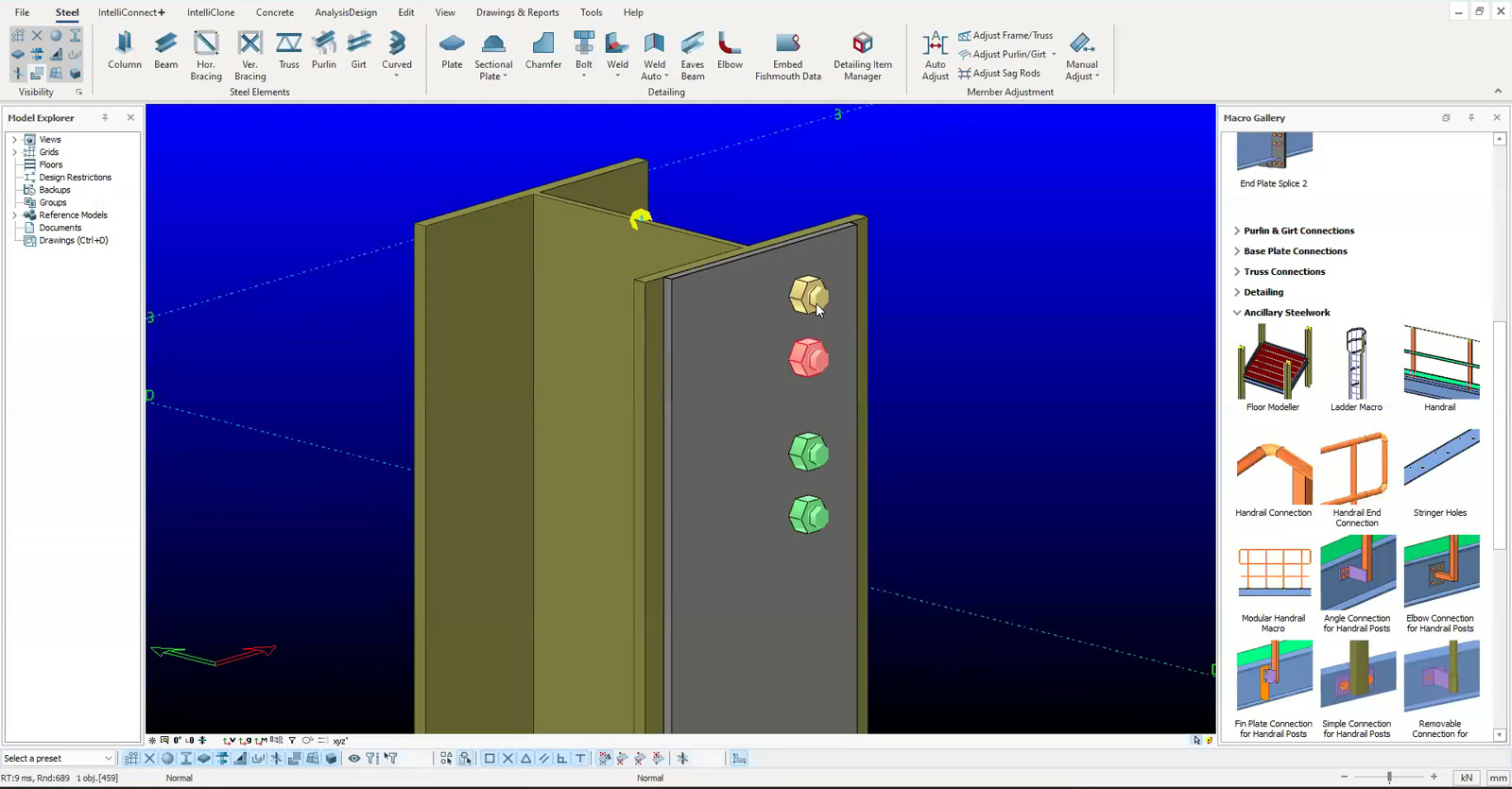Click the Eaves Beam tool
This screenshot has width=1512, height=789.
(x=693, y=57)
